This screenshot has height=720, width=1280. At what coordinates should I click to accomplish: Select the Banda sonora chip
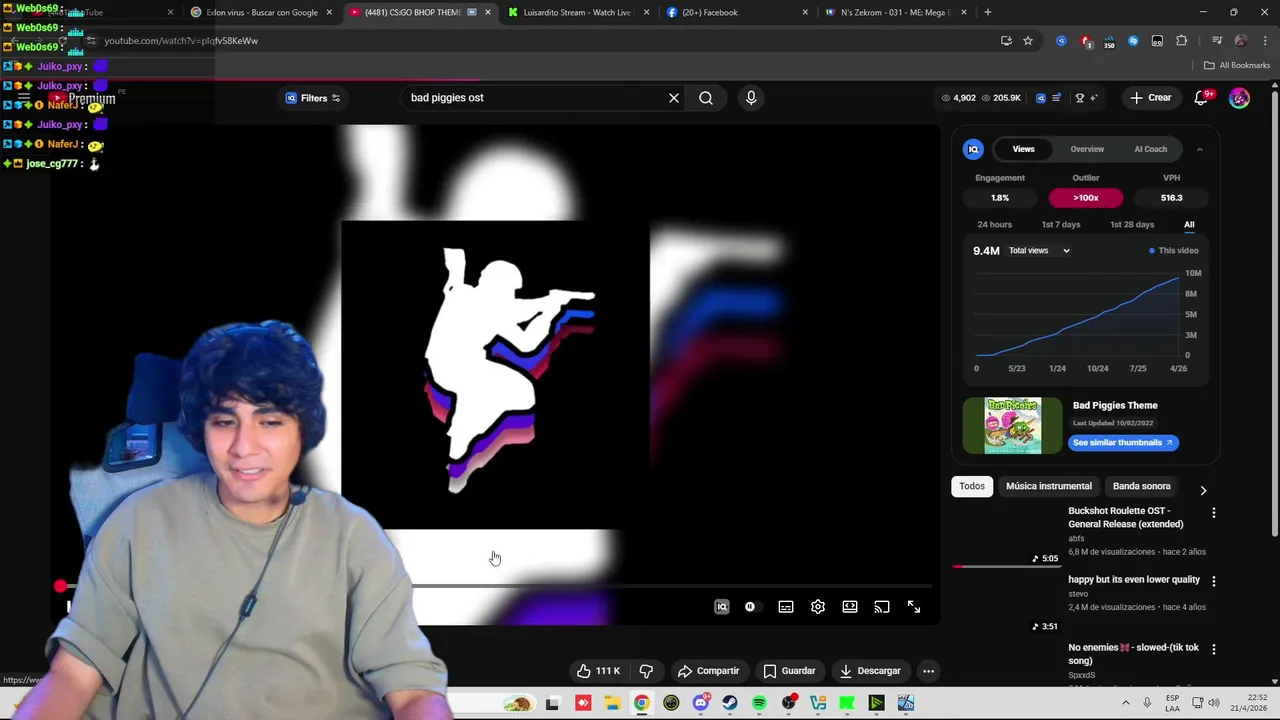tap(1141, 486)
